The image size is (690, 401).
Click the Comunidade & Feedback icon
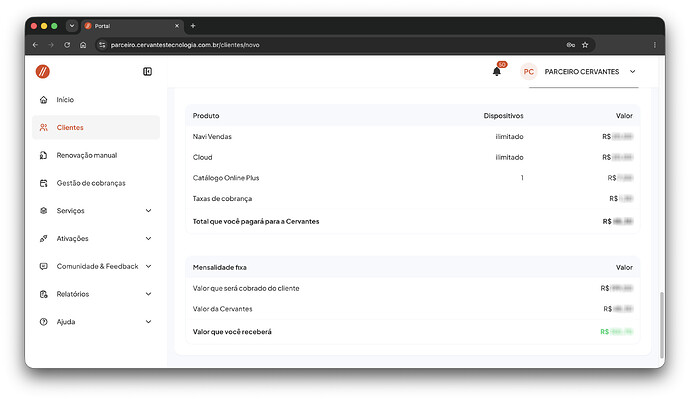[44, 266]
